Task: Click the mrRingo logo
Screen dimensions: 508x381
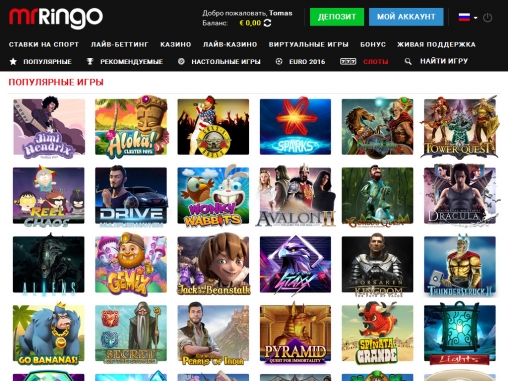Action: [x=56, y=18]
